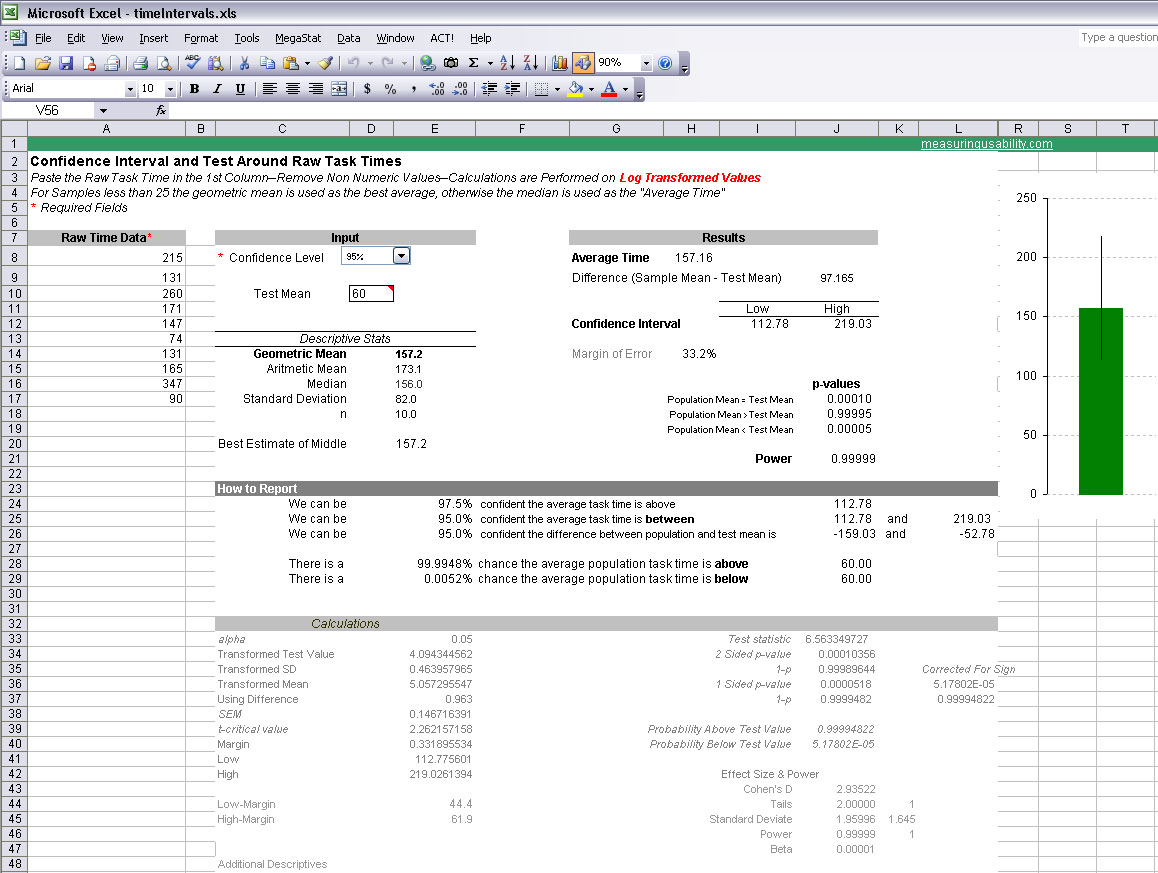The image size is (1158, 873).
Task: Select the green bar in chart
Action: pos(1100,401)
